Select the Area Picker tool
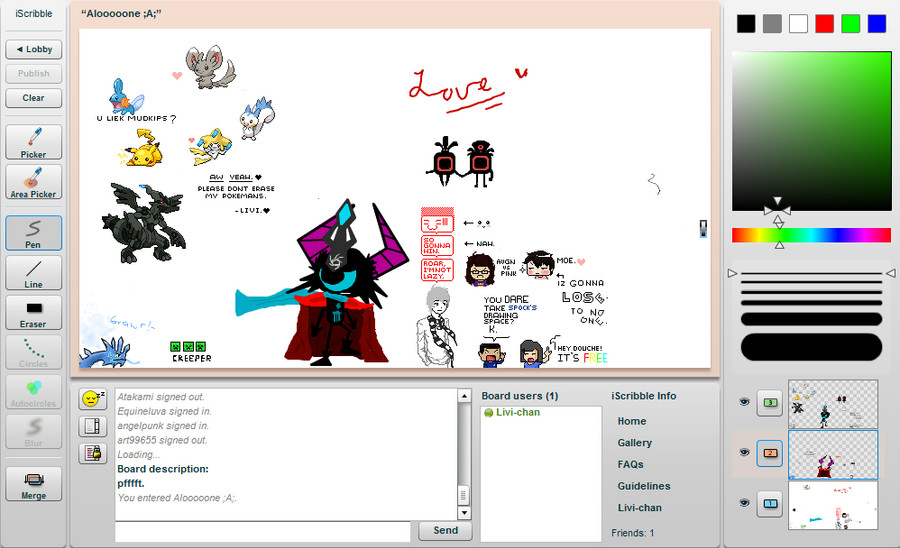Image resolution: width=900 pixels, height=548 pixels. point(33,182)
